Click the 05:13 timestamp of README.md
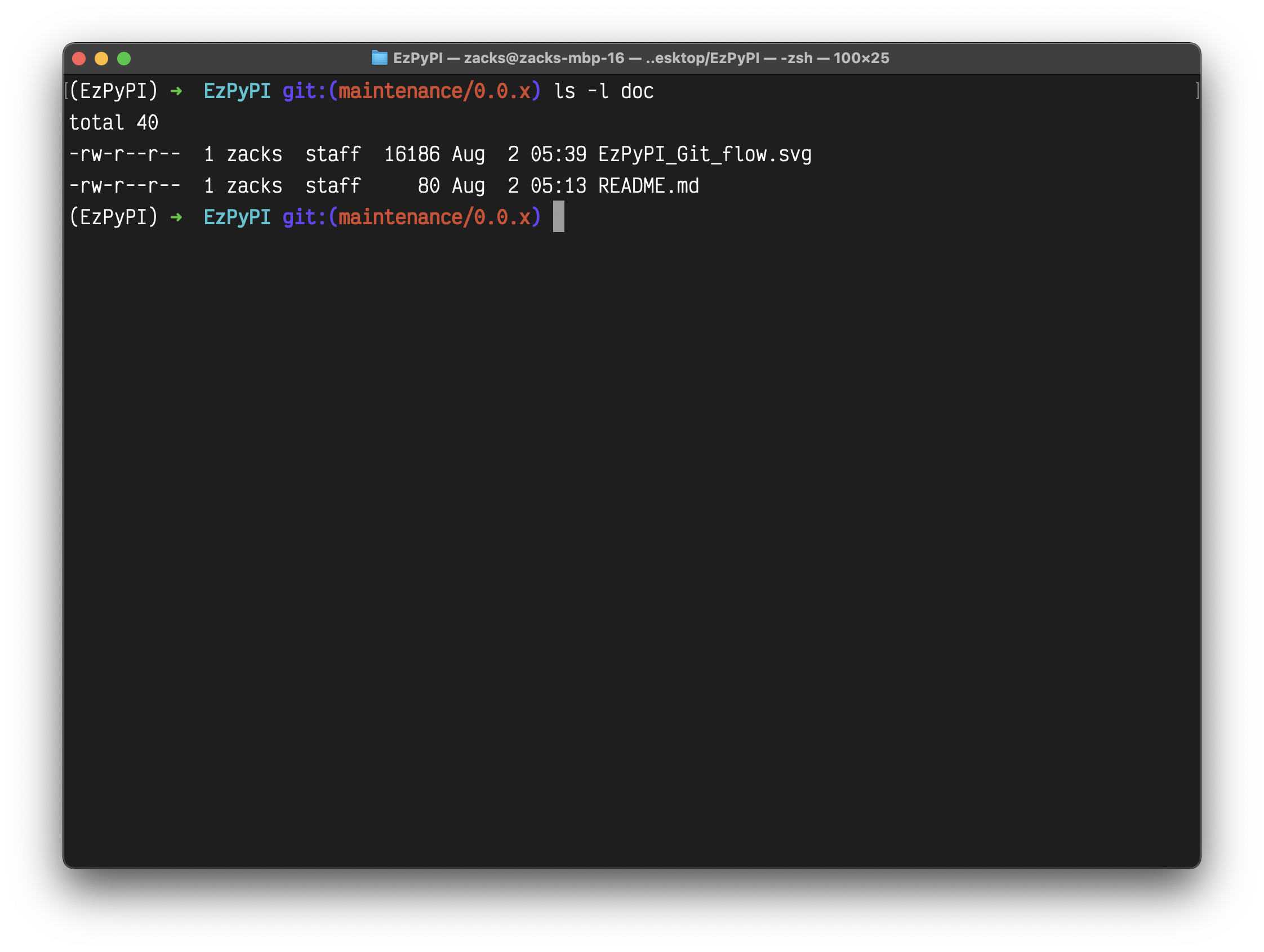This screenshot has width=1264, height=952. pos(558,186)
